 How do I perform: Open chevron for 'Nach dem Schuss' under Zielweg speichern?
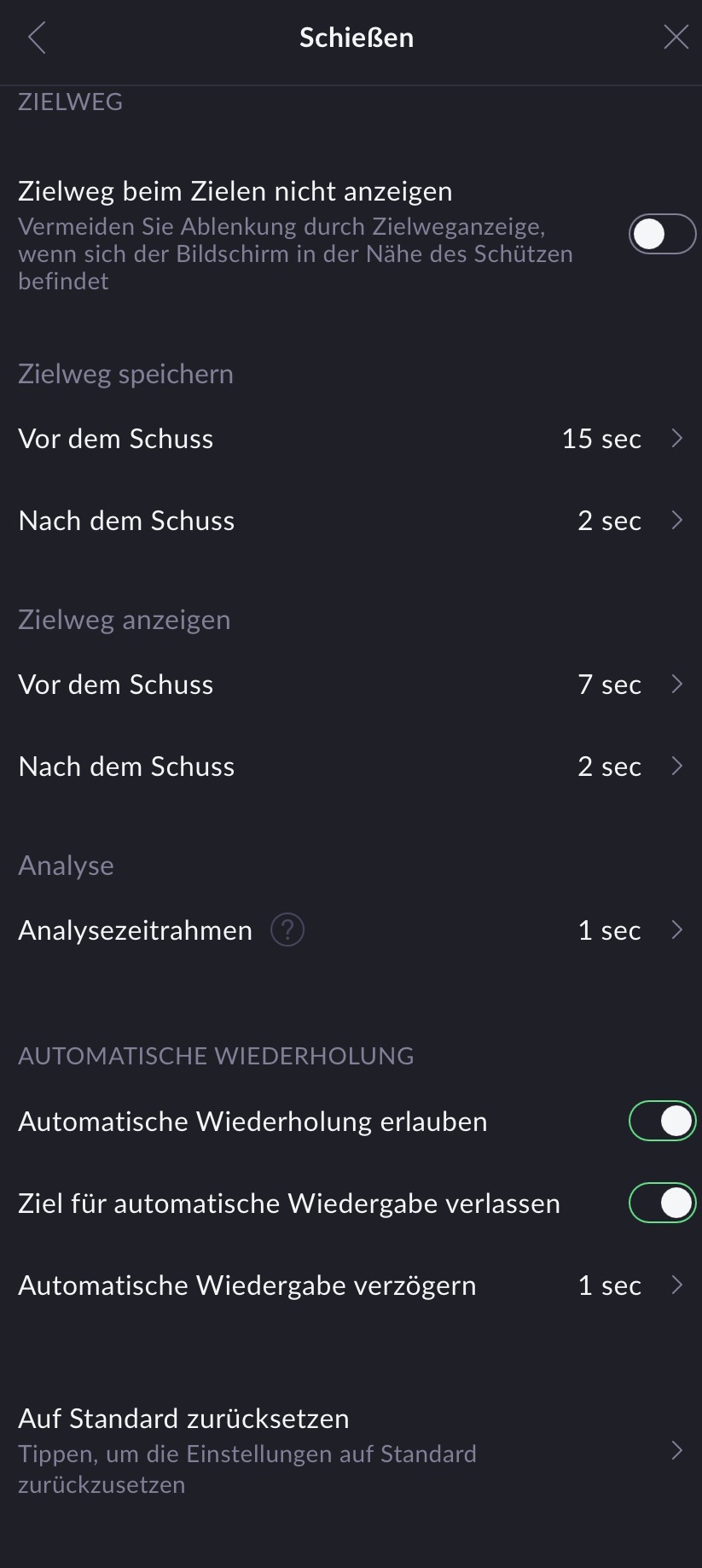[x=677, y=520]
